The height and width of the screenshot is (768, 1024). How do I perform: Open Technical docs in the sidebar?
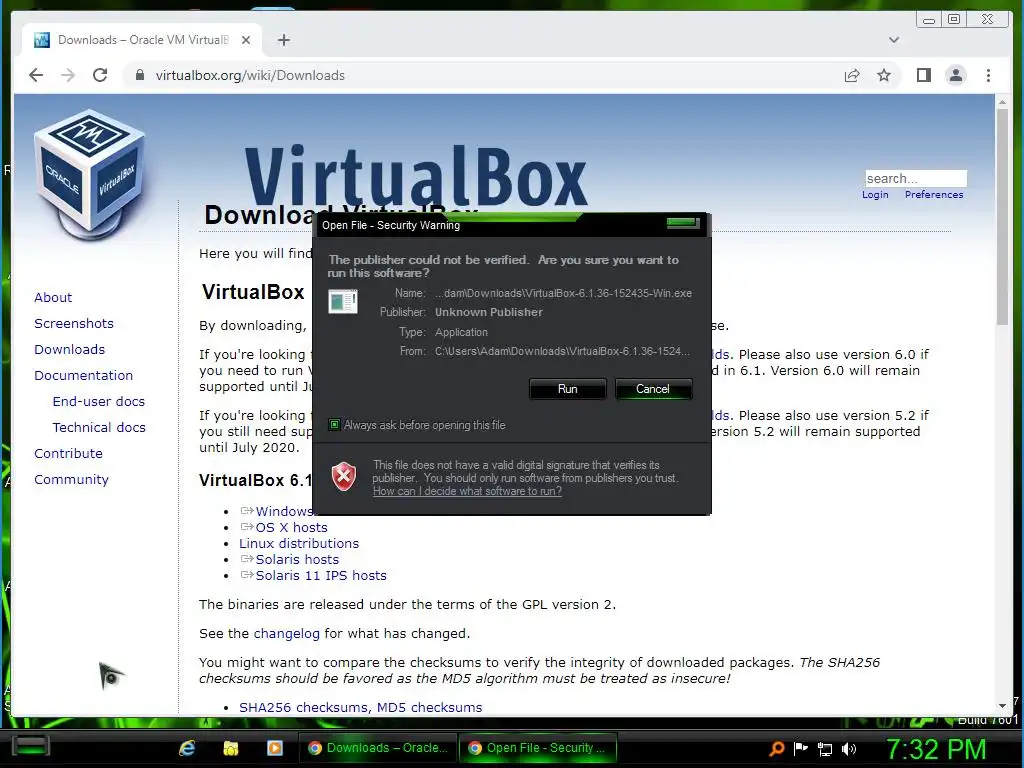pyautogui.click(x=99, y=427)
